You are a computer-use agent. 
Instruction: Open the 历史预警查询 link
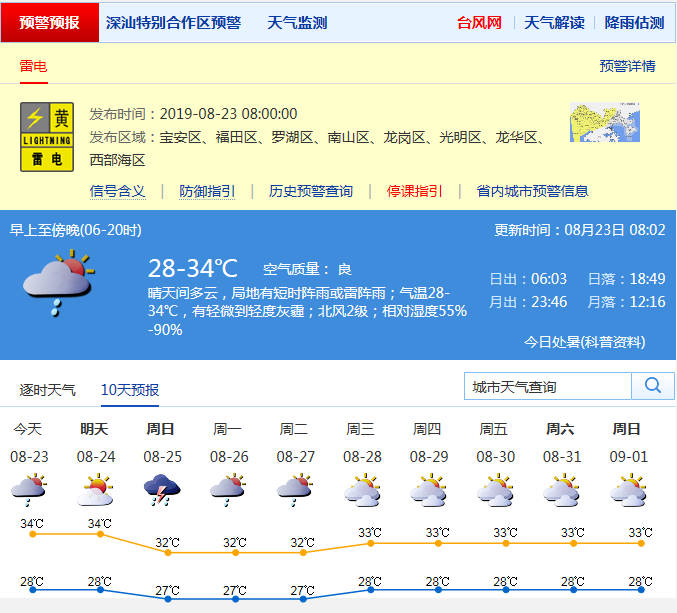click(310, 191)
